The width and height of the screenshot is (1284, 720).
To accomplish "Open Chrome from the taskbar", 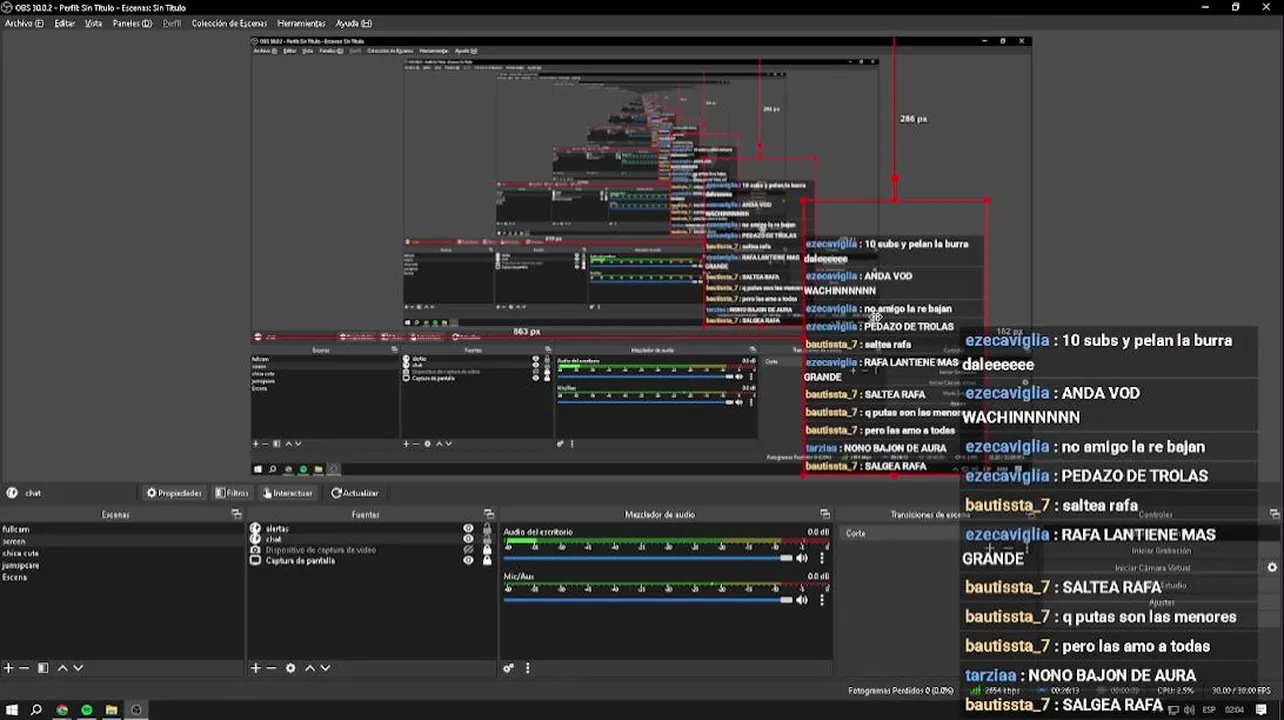I will click(x=62, y=710).
